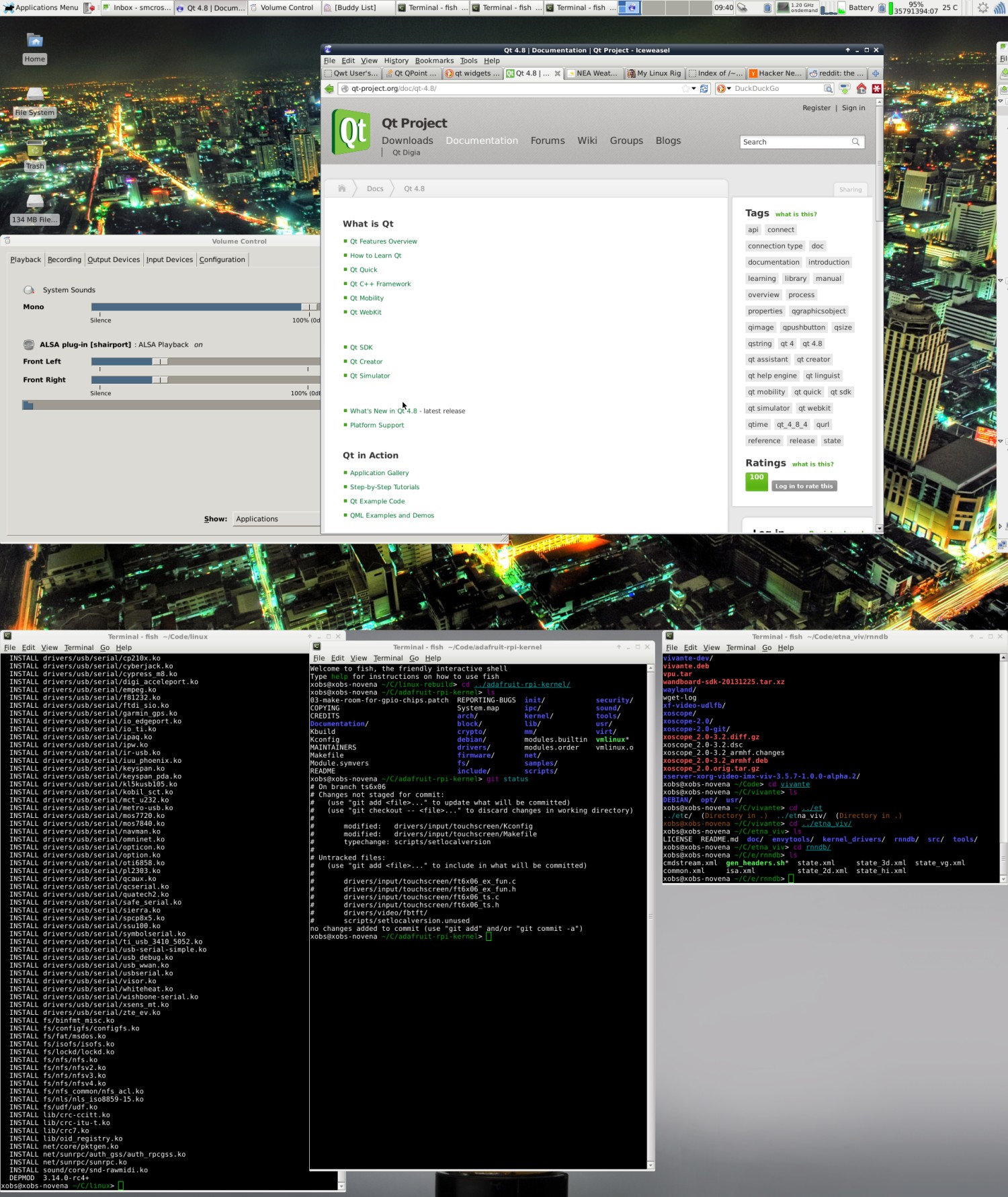Select the qt simulator tag
Screen dimensions: 1008x1197
pyautogui.click(x=769, y=409)
